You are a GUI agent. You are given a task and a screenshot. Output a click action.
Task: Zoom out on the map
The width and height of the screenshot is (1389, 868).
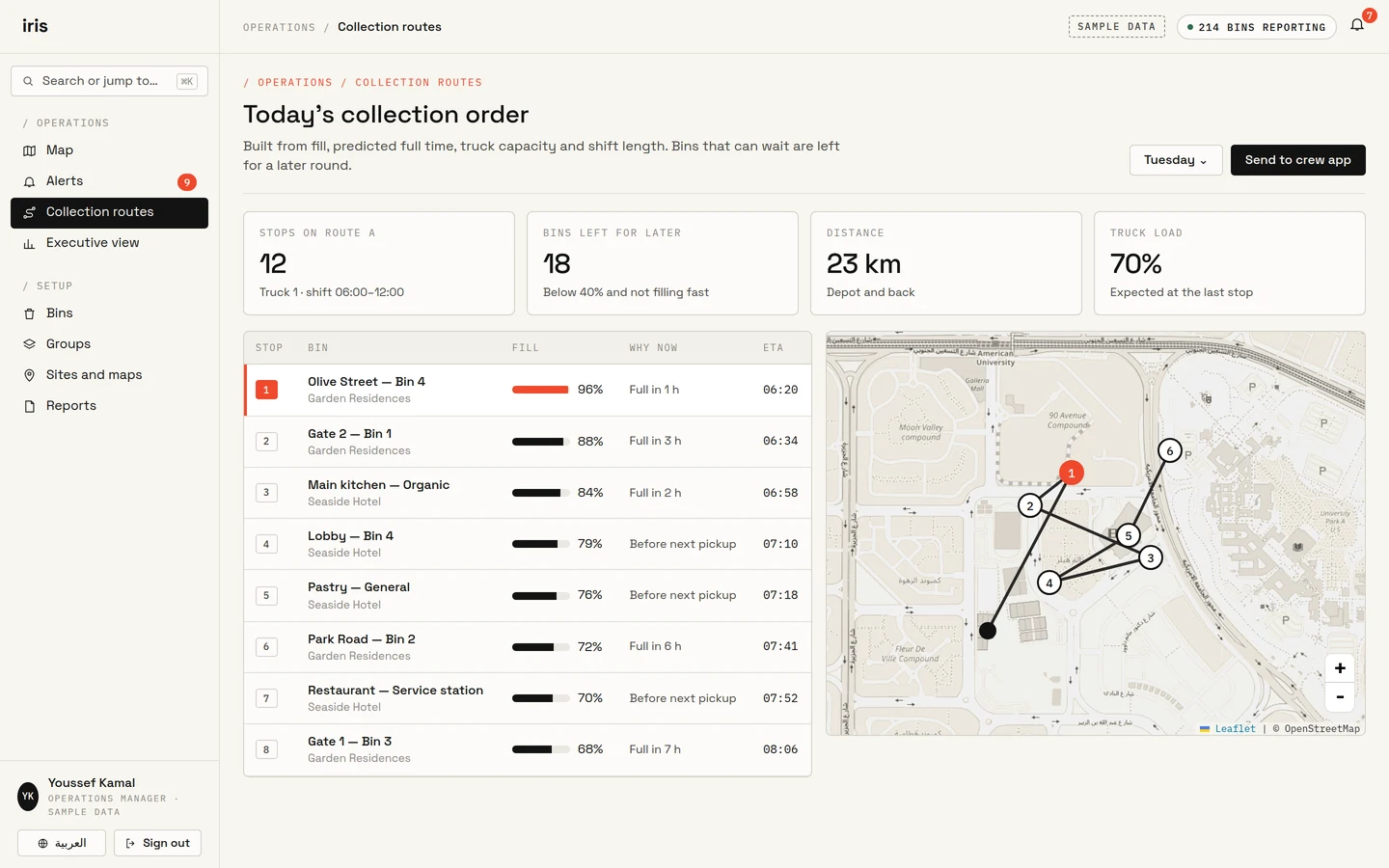pos(1340,696)
